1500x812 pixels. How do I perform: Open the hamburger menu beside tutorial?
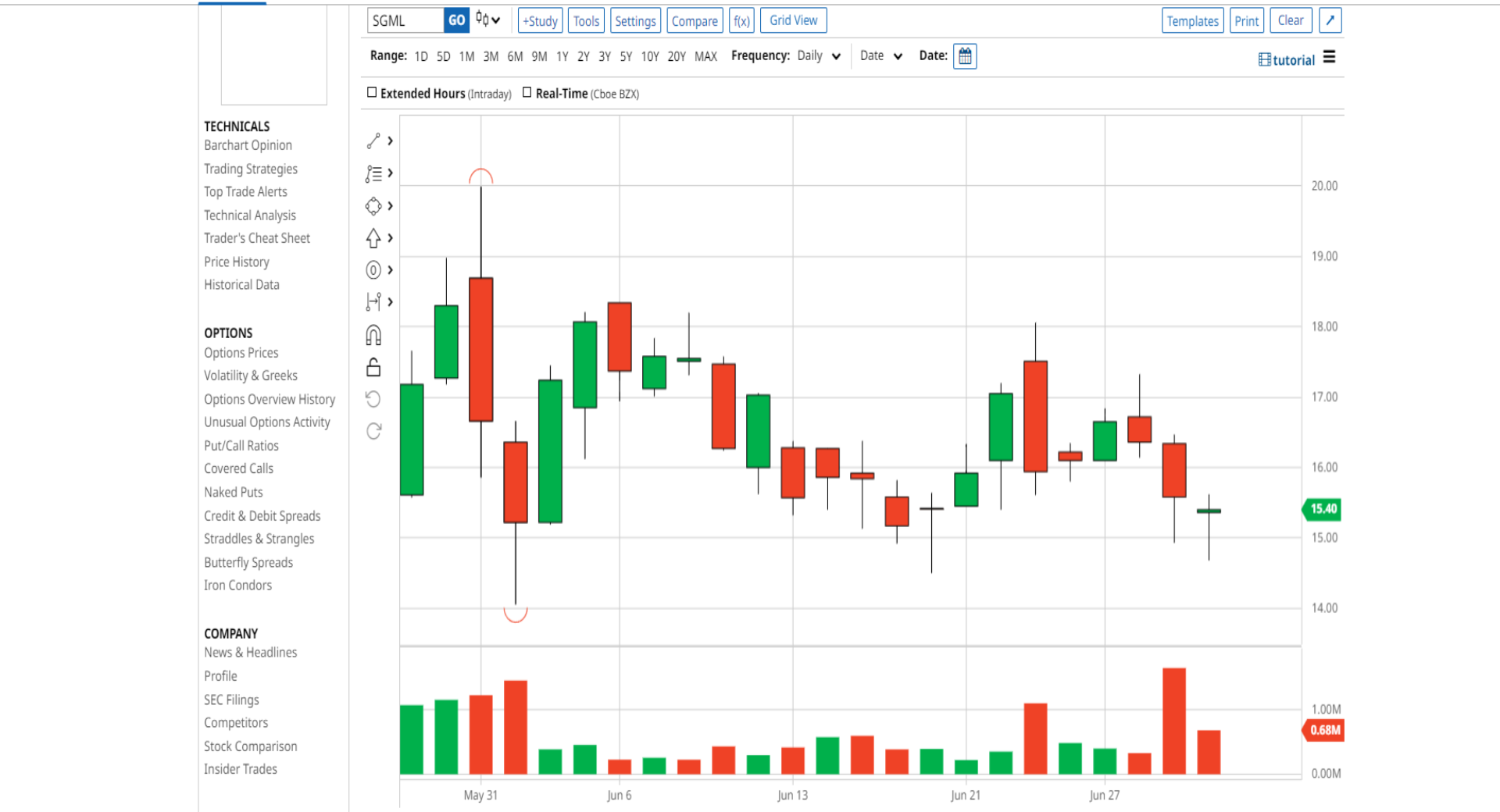pos(1329,57)
